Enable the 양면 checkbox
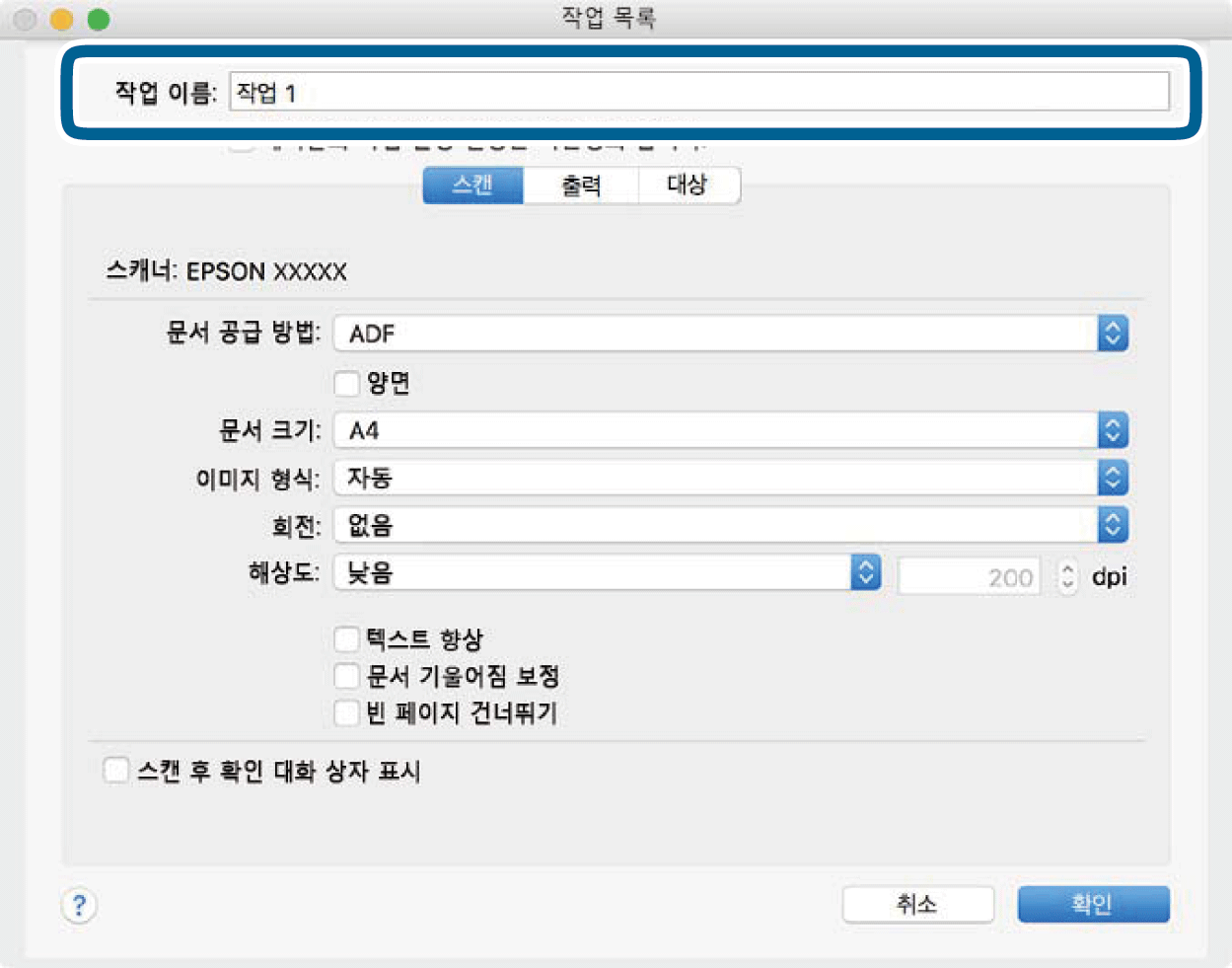 346,383
